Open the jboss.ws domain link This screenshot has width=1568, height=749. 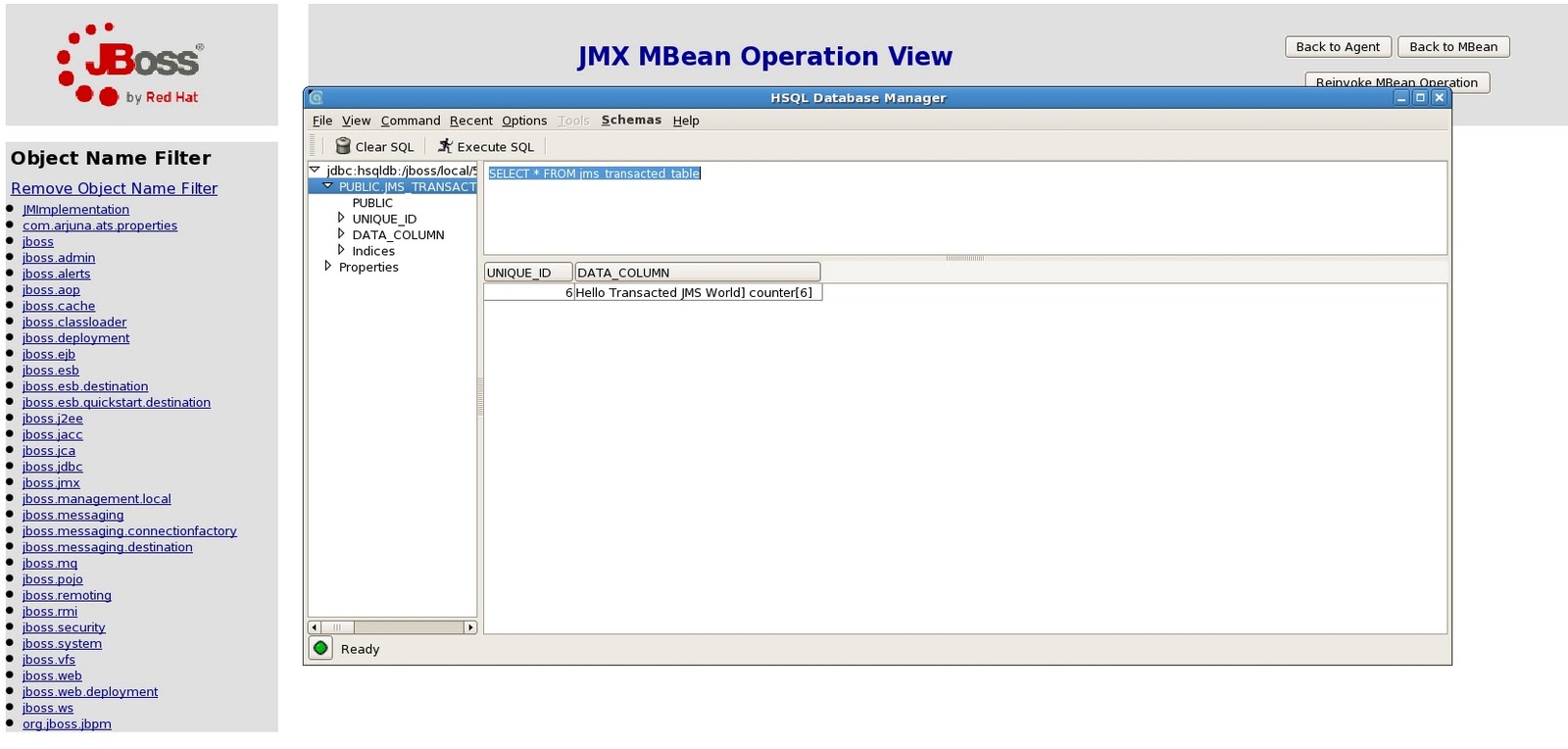48,708
